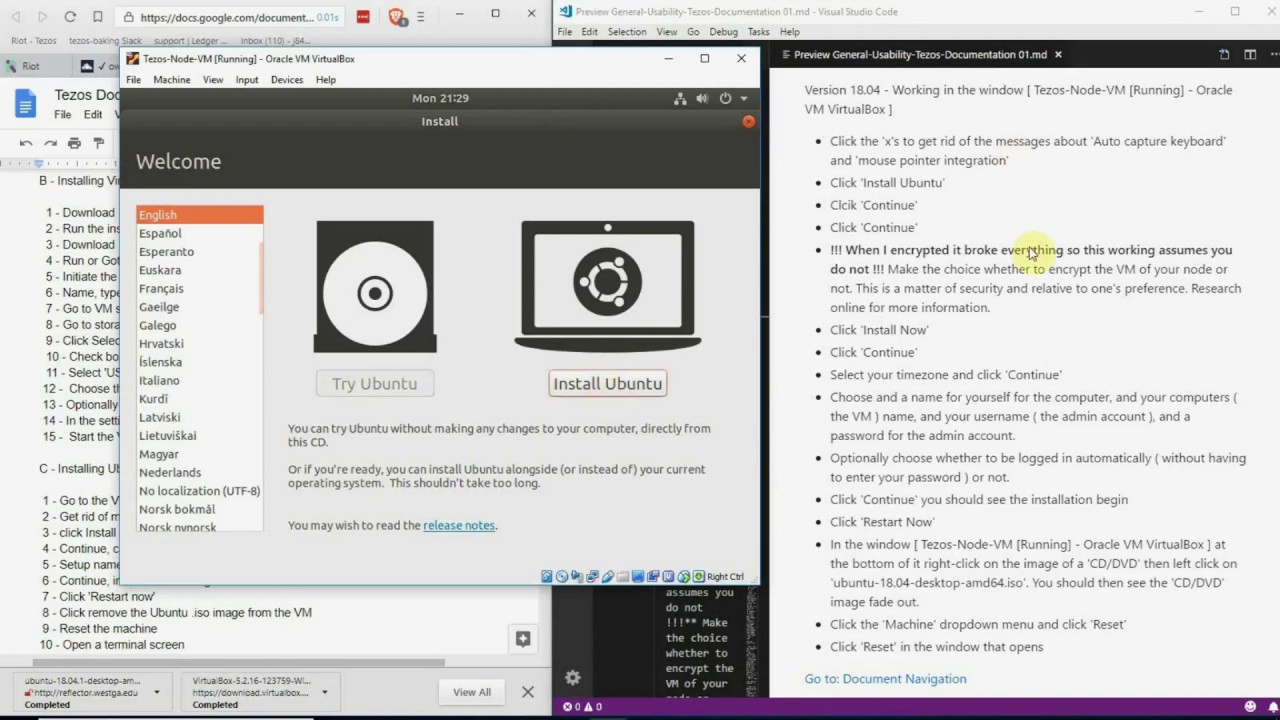Click VS Code errors and warnings status
Viewport: 1280px width, 720px height.
(x=582, y=707)
